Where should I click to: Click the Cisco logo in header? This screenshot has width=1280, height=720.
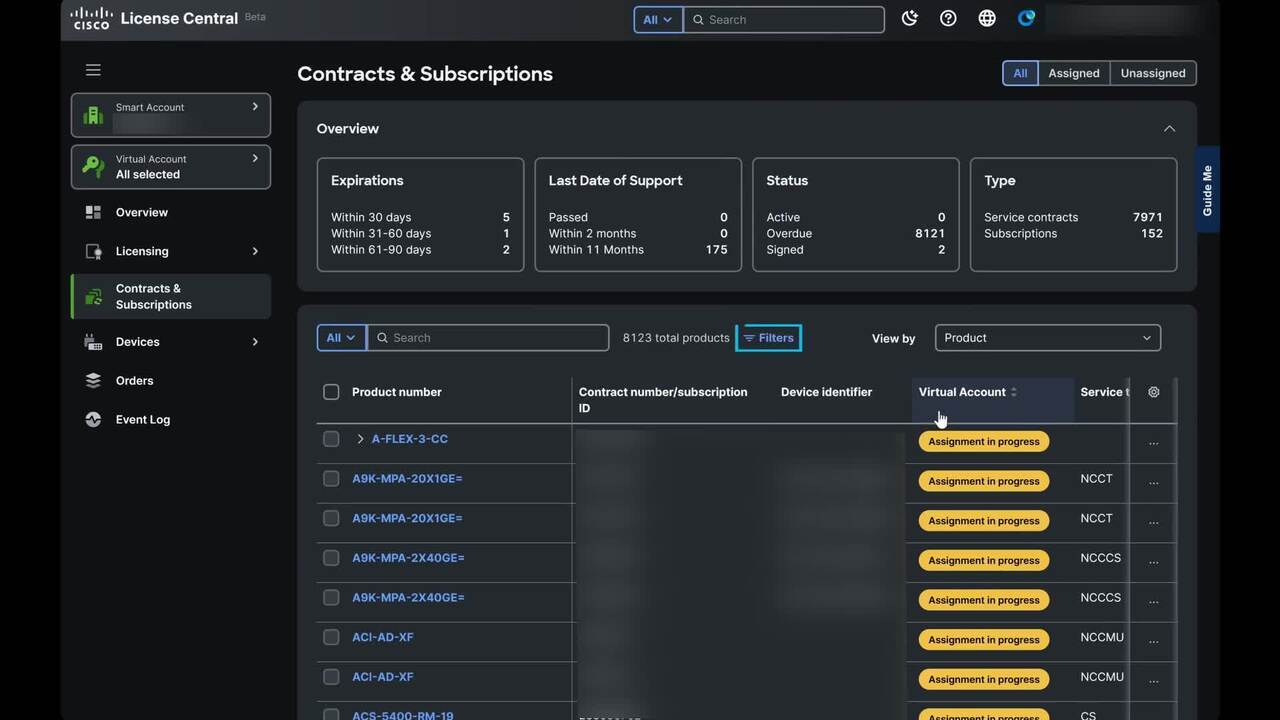(x=91, y=18)
